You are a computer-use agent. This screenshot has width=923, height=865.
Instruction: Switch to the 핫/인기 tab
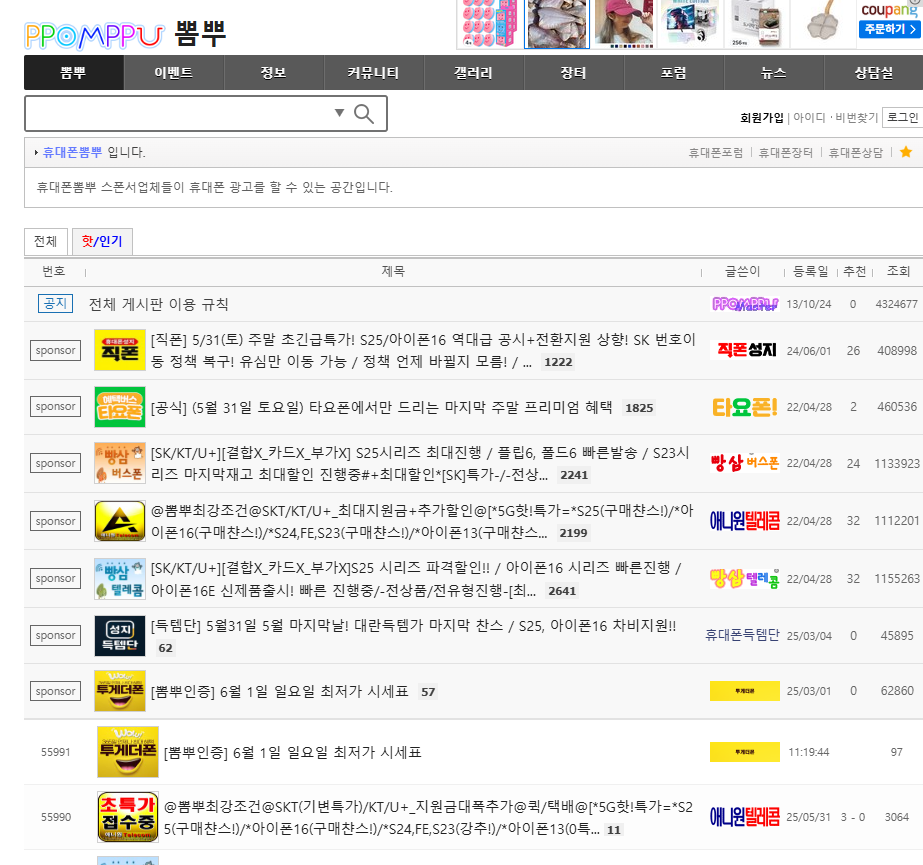(x=102, y=241)
